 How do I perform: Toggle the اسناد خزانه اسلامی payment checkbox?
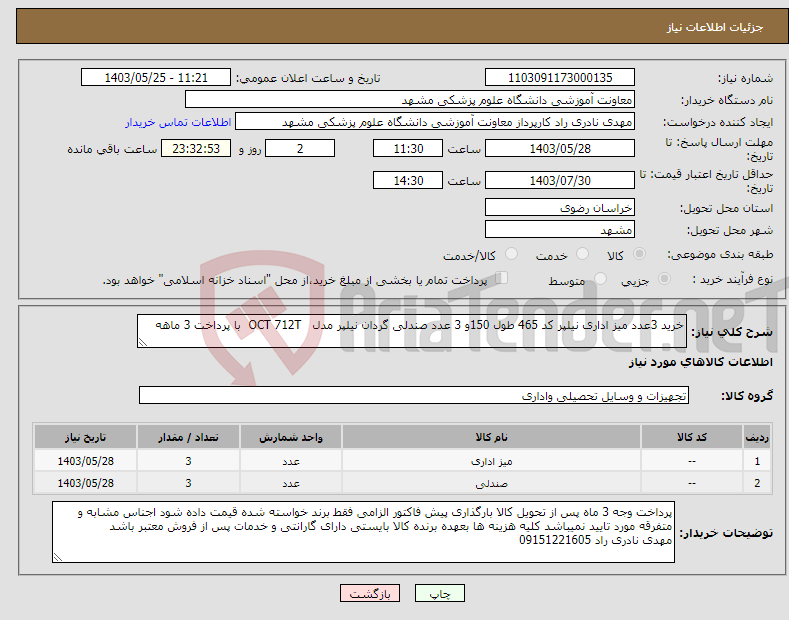[x=501, y=278]
